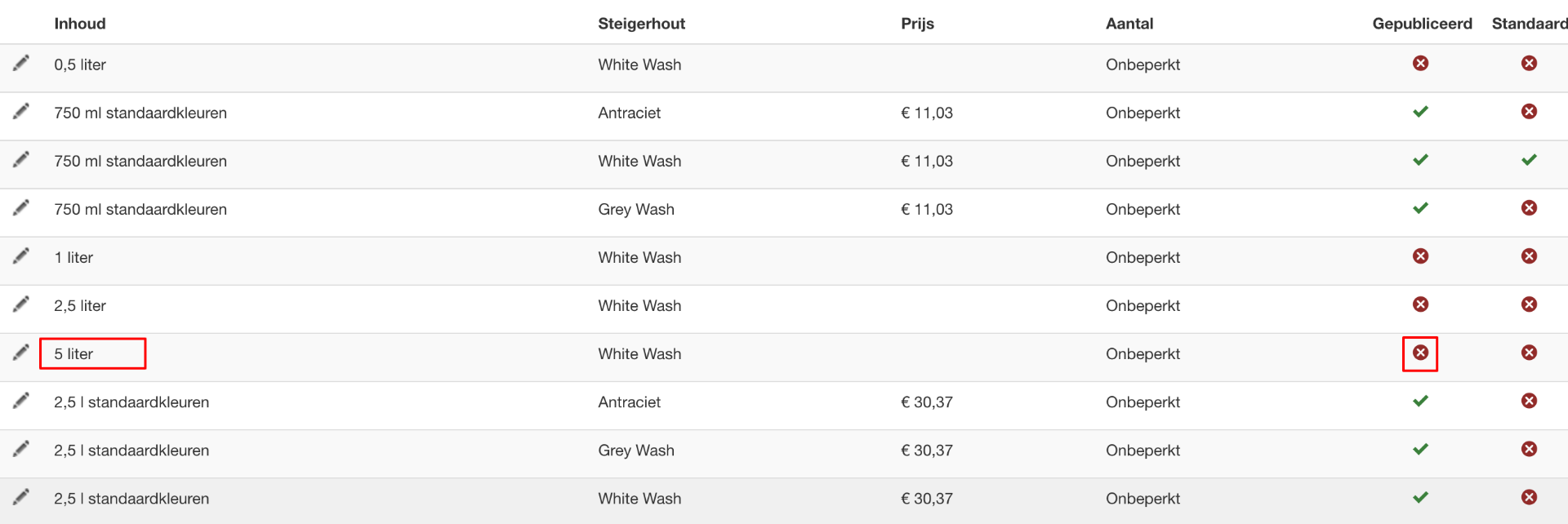Open edit pencil for 1 liter row
This screenshot has width=1568, height=524.
point(21,255)
